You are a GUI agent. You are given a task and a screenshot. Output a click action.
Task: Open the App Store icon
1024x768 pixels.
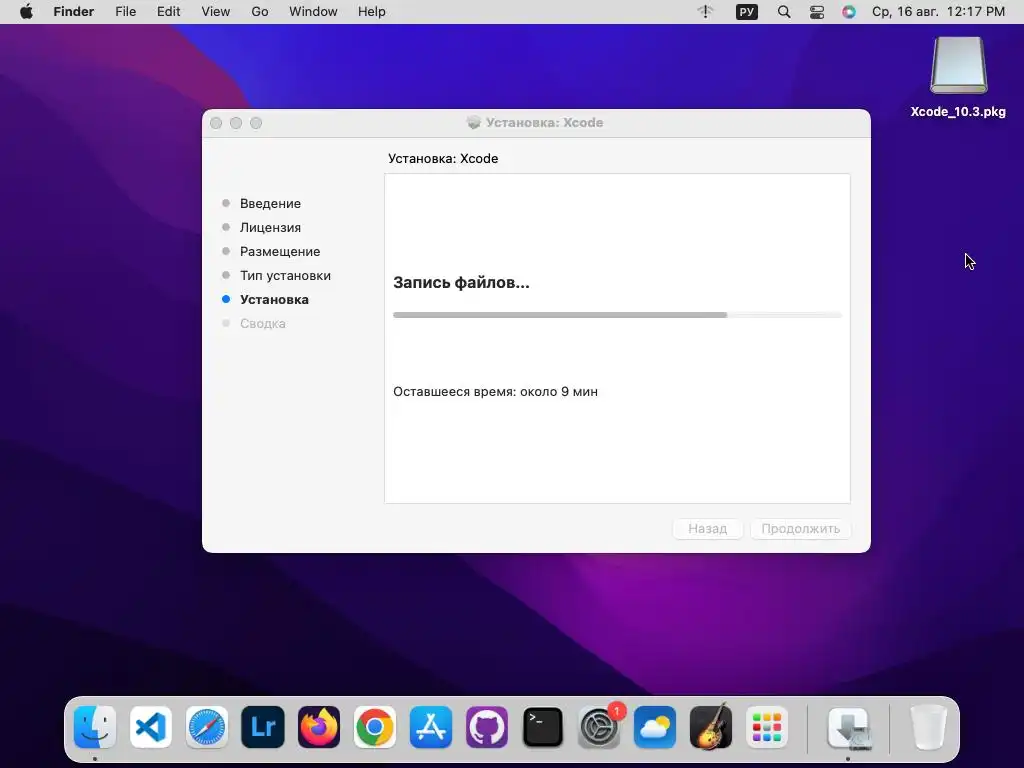(x=431, y=727)
